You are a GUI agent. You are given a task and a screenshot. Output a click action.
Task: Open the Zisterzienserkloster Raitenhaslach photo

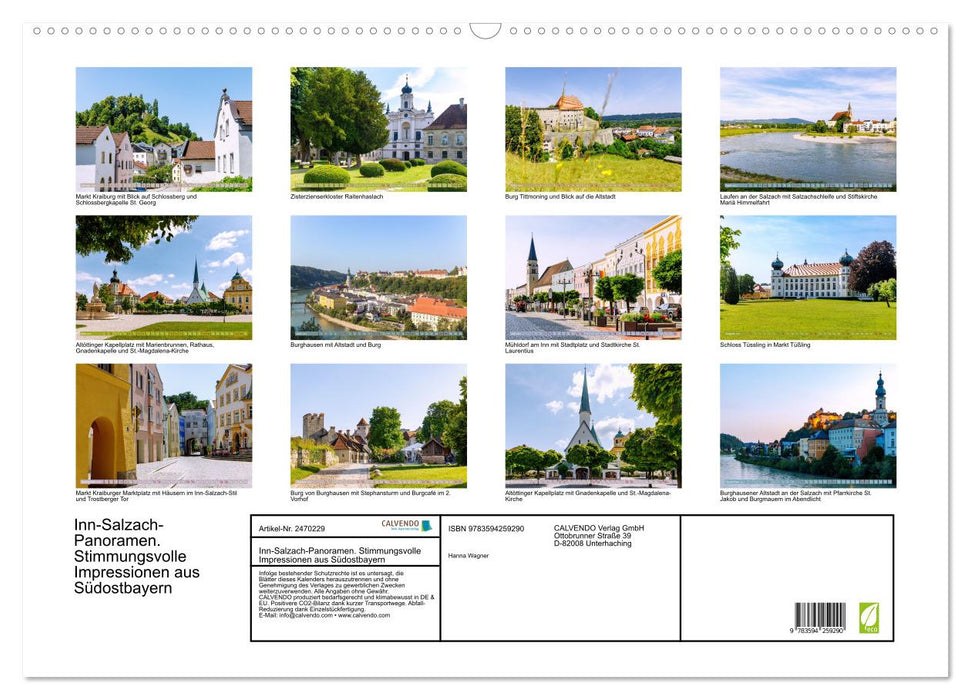378,129
